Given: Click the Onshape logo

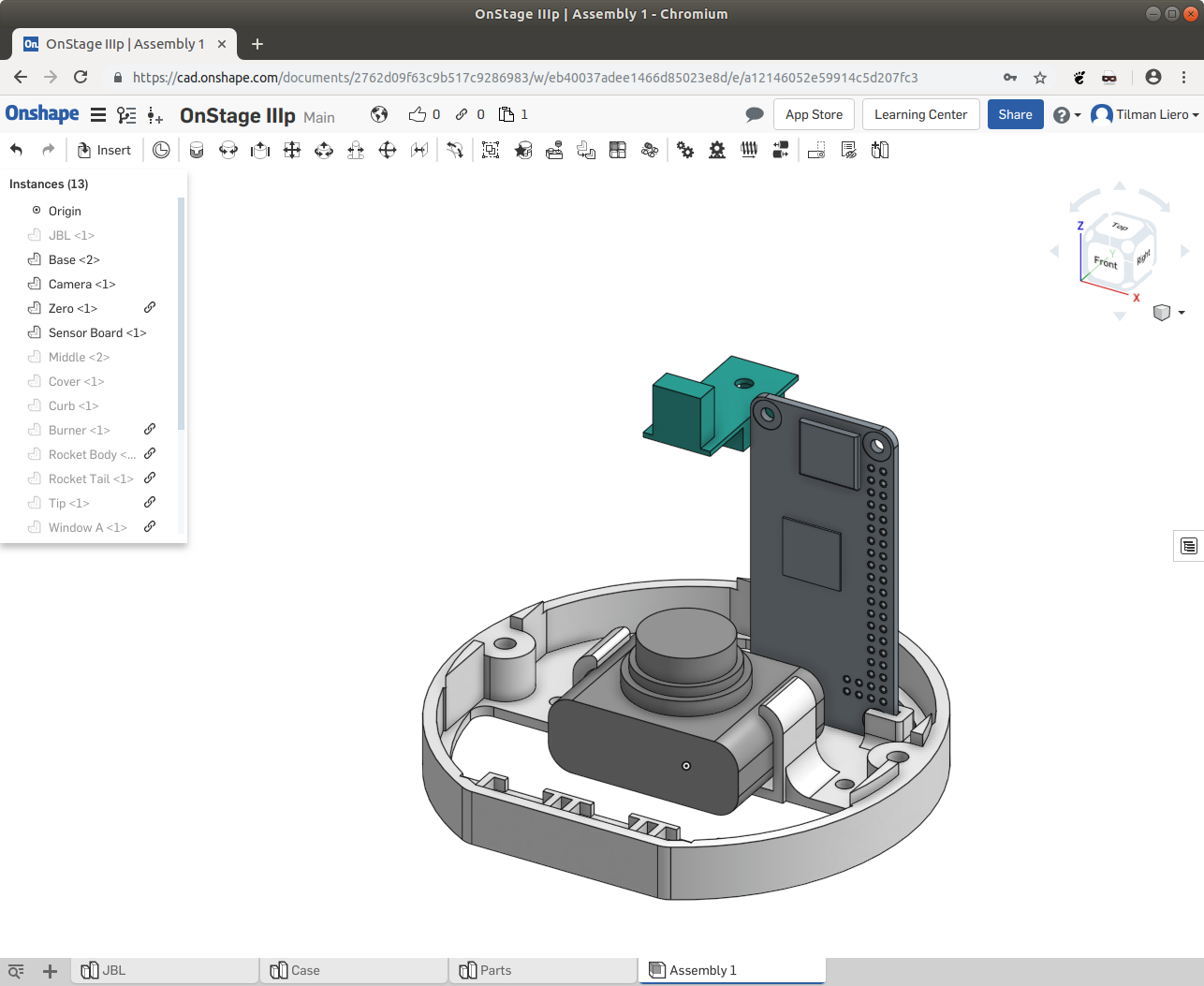Looking at the screenshot, I should 42,114.
